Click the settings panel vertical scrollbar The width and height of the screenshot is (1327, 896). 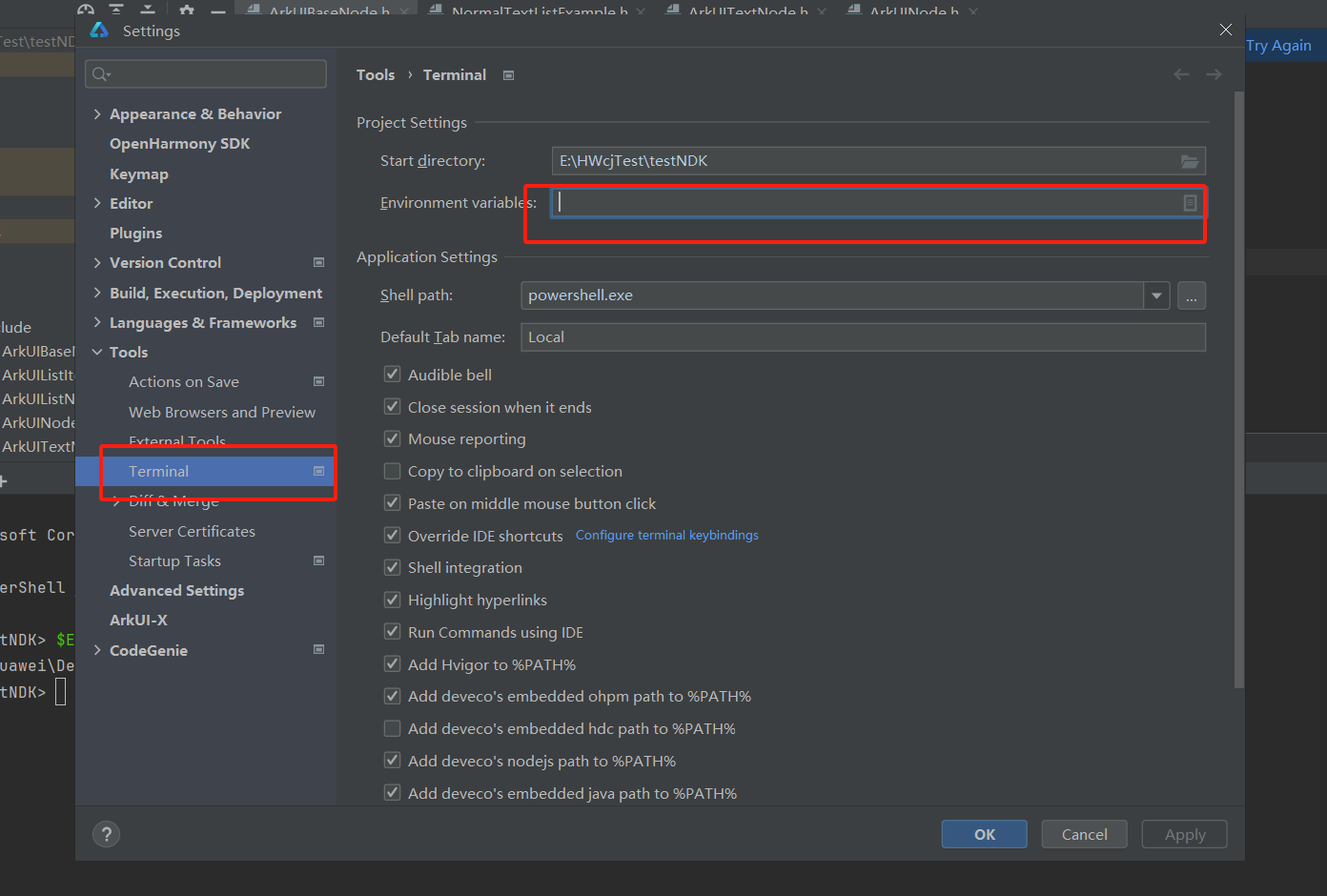point(1238,389)
